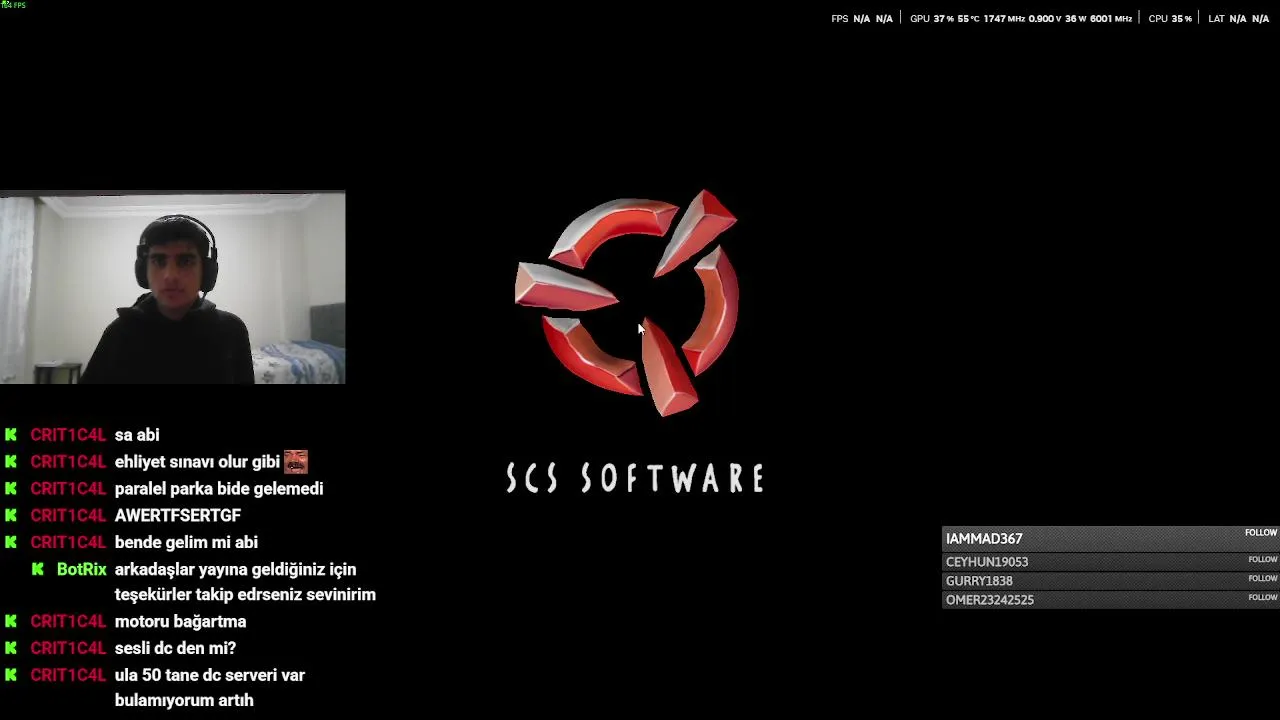The image size is (1280, 720).
Task: Click the Kick icon beside 'paralel parka bide gelemedi'
Action: click(x=11, y=489)
